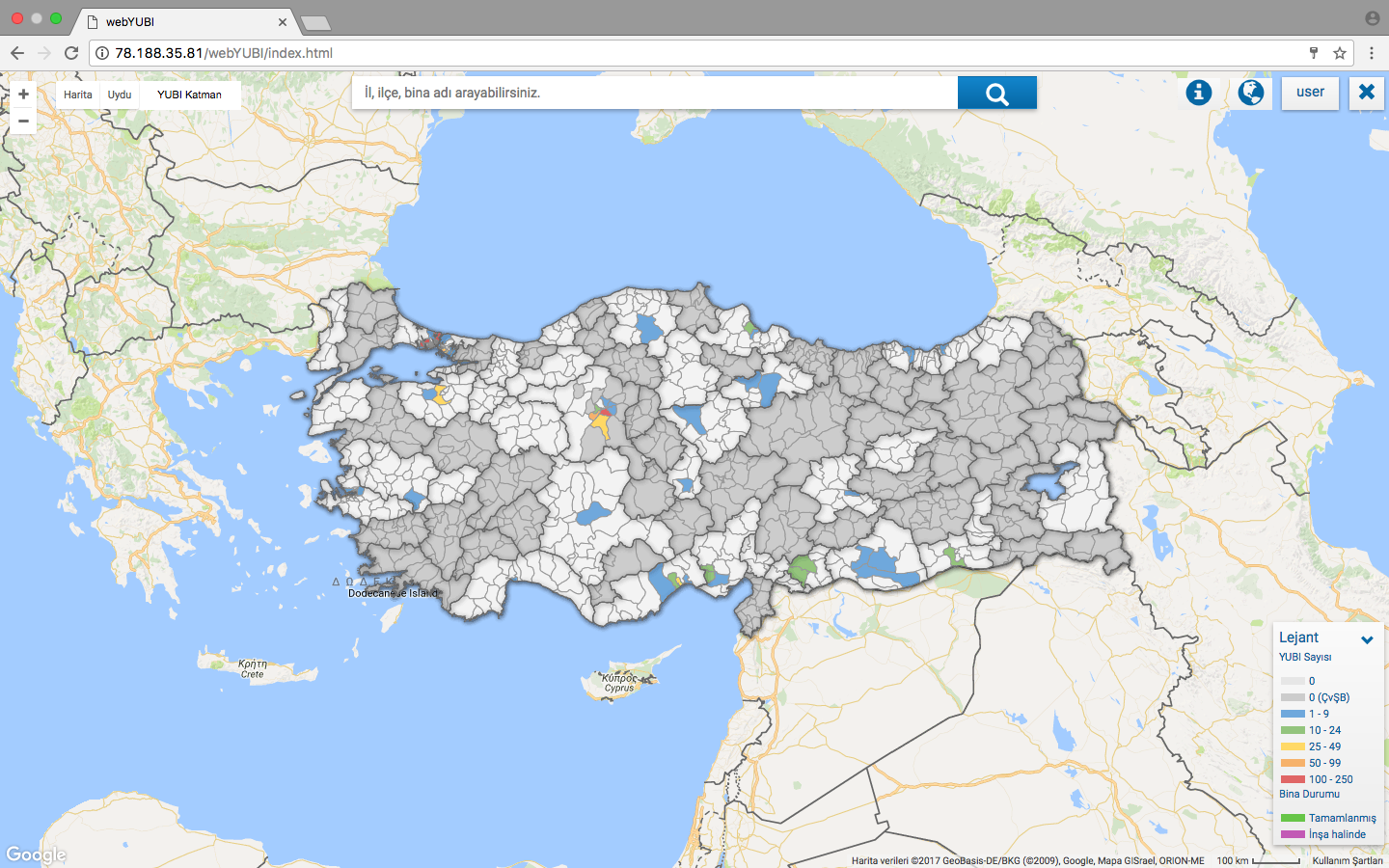Open Chrome three-dot menu
Screen dimensions: 1389x868
[x=1372, y=53]
